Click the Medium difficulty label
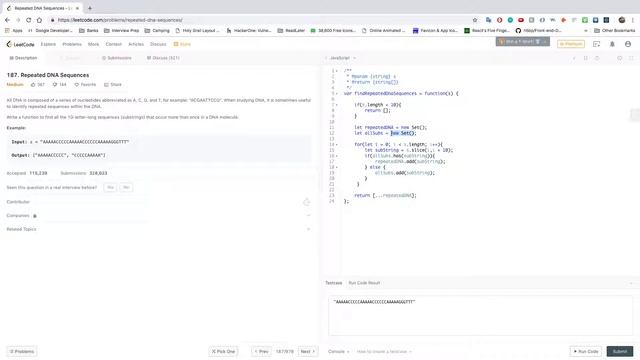Screen dimensions: 640x360 [x=15, y=84]
